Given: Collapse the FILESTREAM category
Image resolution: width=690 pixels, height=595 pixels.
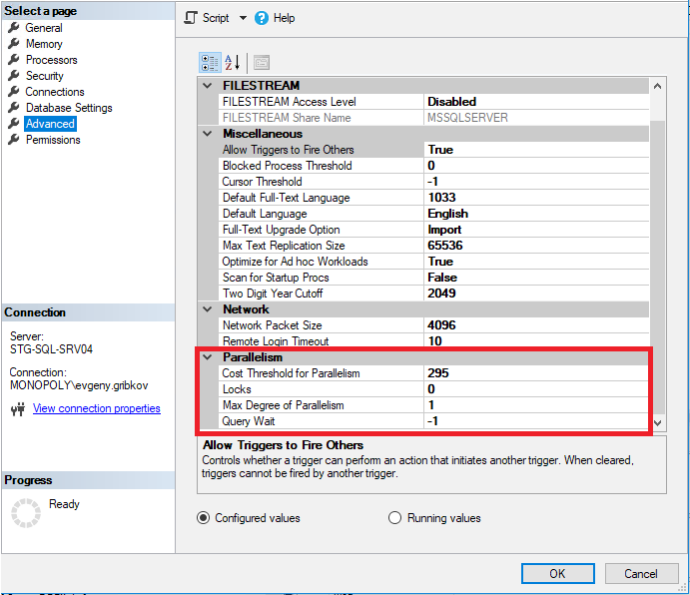Looking at the screenshot, I should point(207,85).
